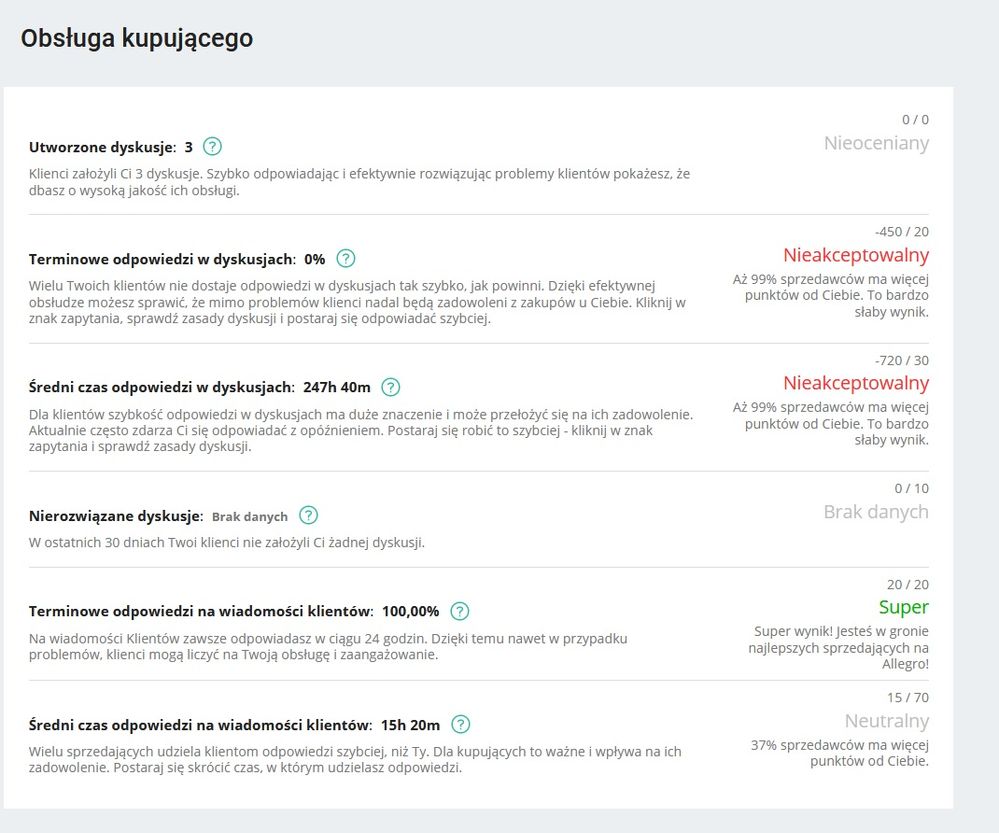Show help for Nierozwiązane dyskusje

click(x=309, y=516)
